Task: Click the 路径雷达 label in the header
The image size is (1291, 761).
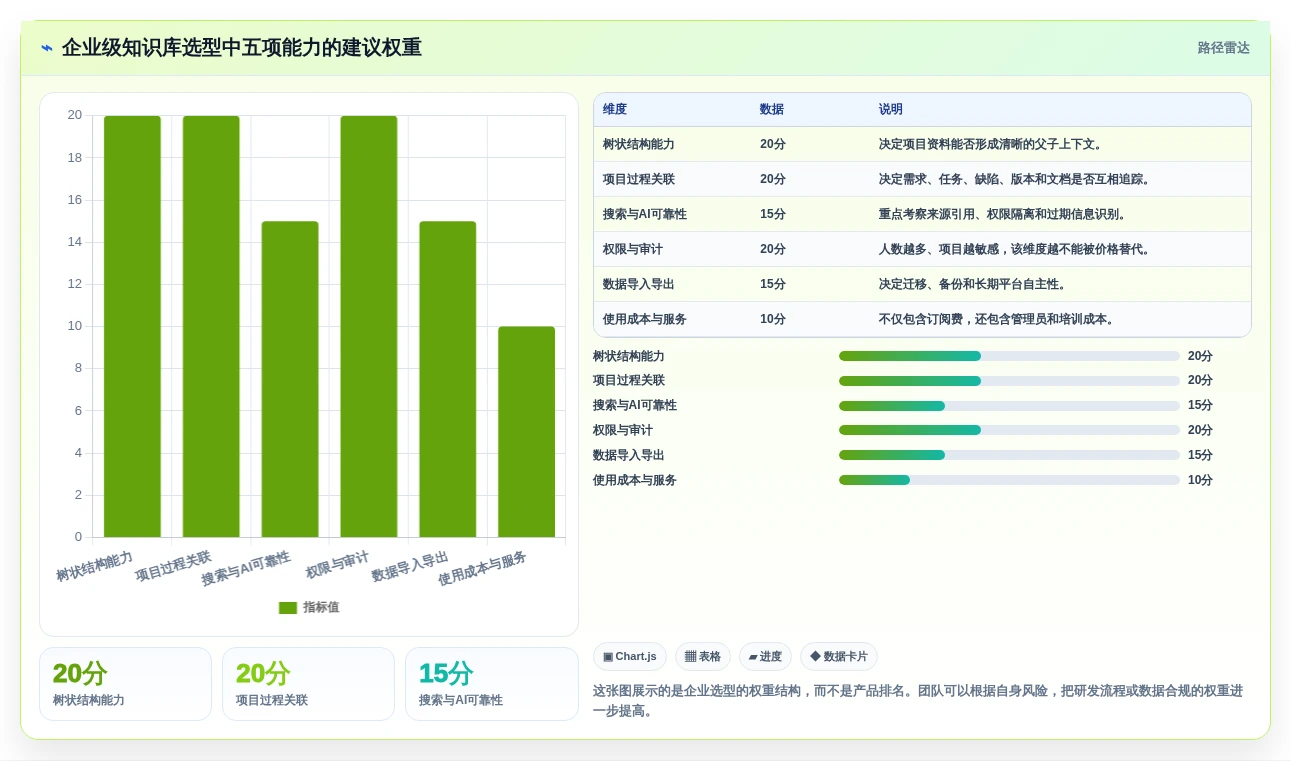Action: pos(1223,48)
